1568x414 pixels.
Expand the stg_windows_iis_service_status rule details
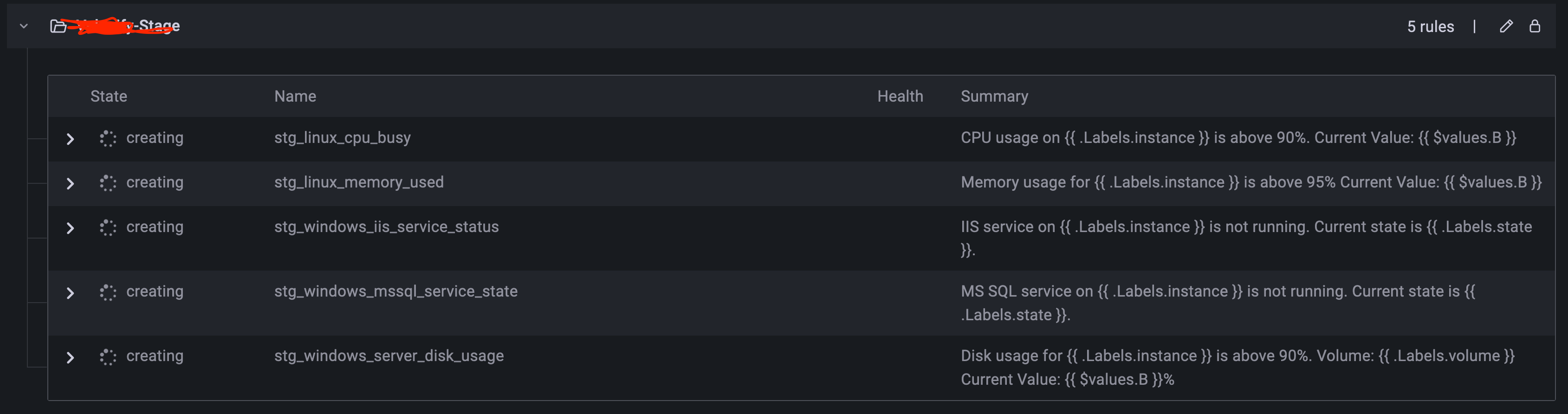[70, 228]
